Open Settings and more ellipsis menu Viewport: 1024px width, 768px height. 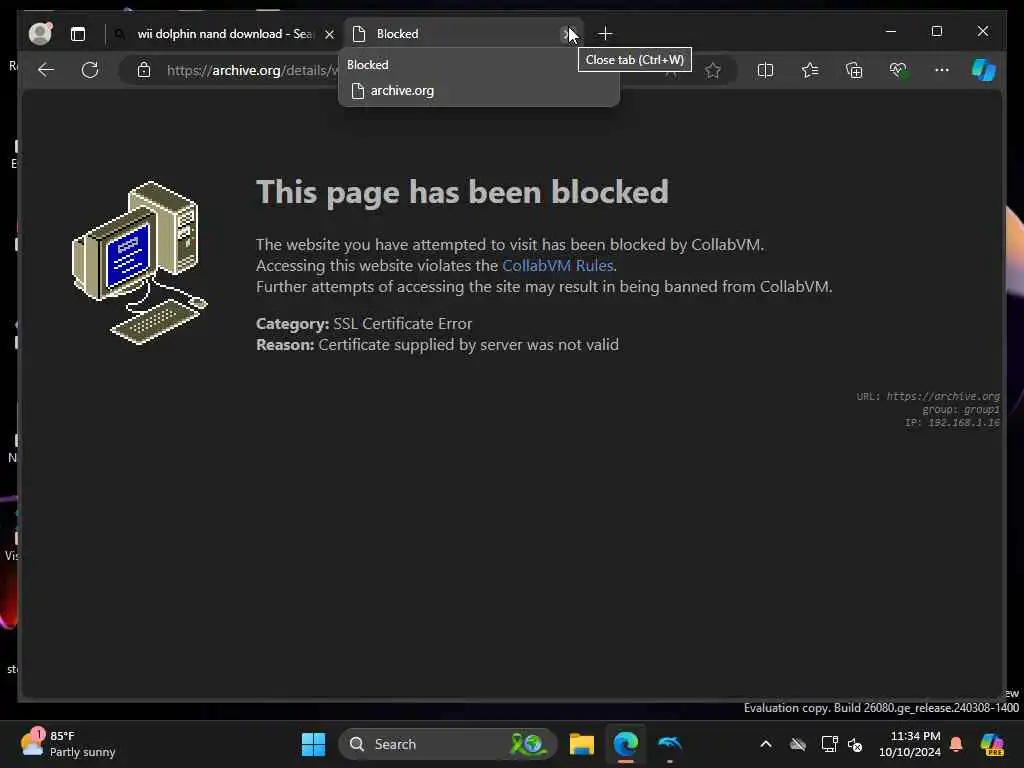942,70
